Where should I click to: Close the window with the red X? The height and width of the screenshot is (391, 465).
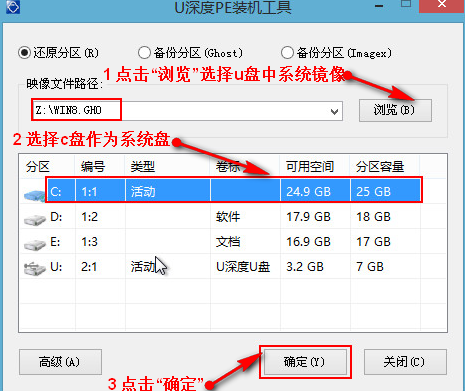(x=442, y=5)
